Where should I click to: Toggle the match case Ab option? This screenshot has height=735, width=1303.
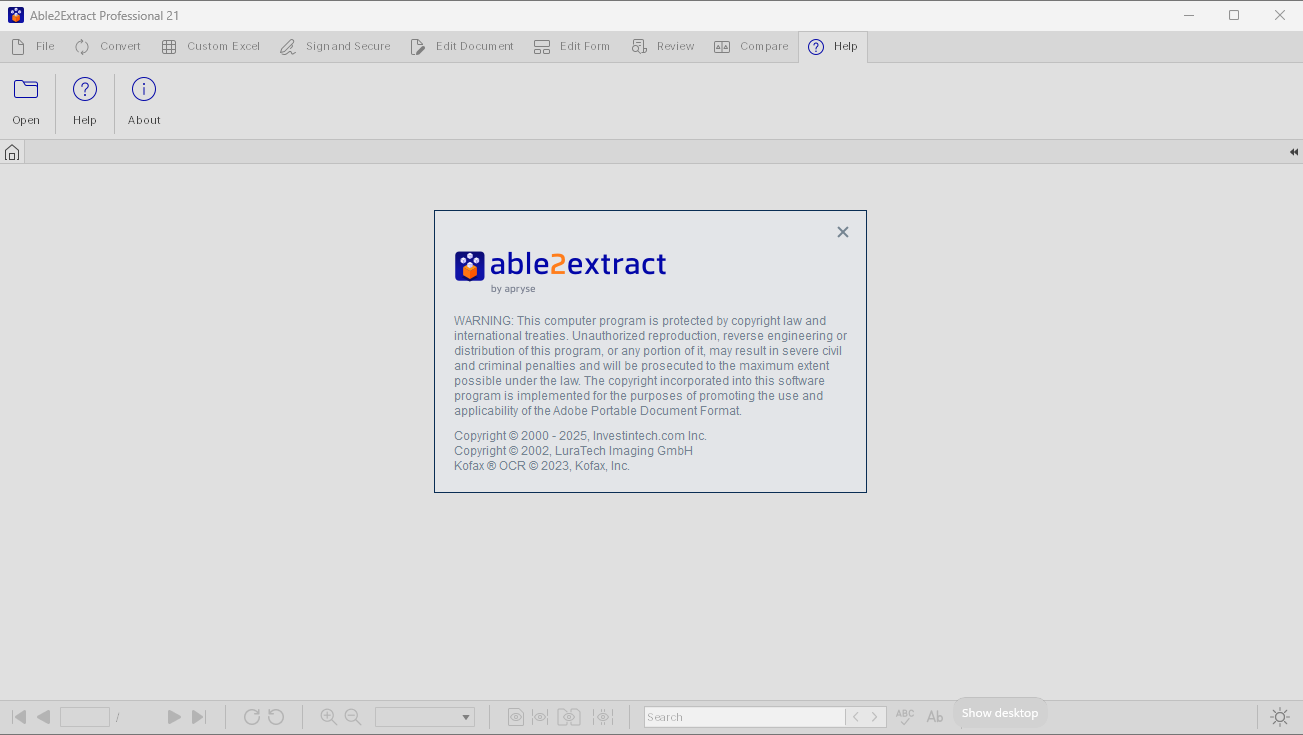pos(935,716)
